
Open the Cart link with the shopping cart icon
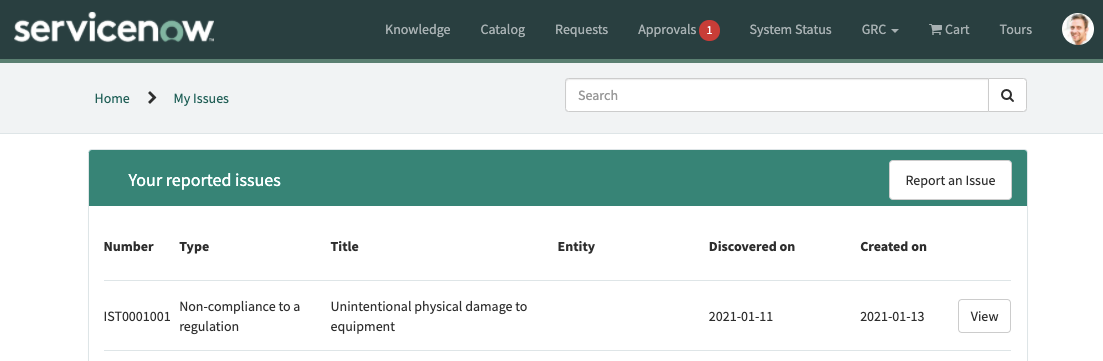[949, 30]
